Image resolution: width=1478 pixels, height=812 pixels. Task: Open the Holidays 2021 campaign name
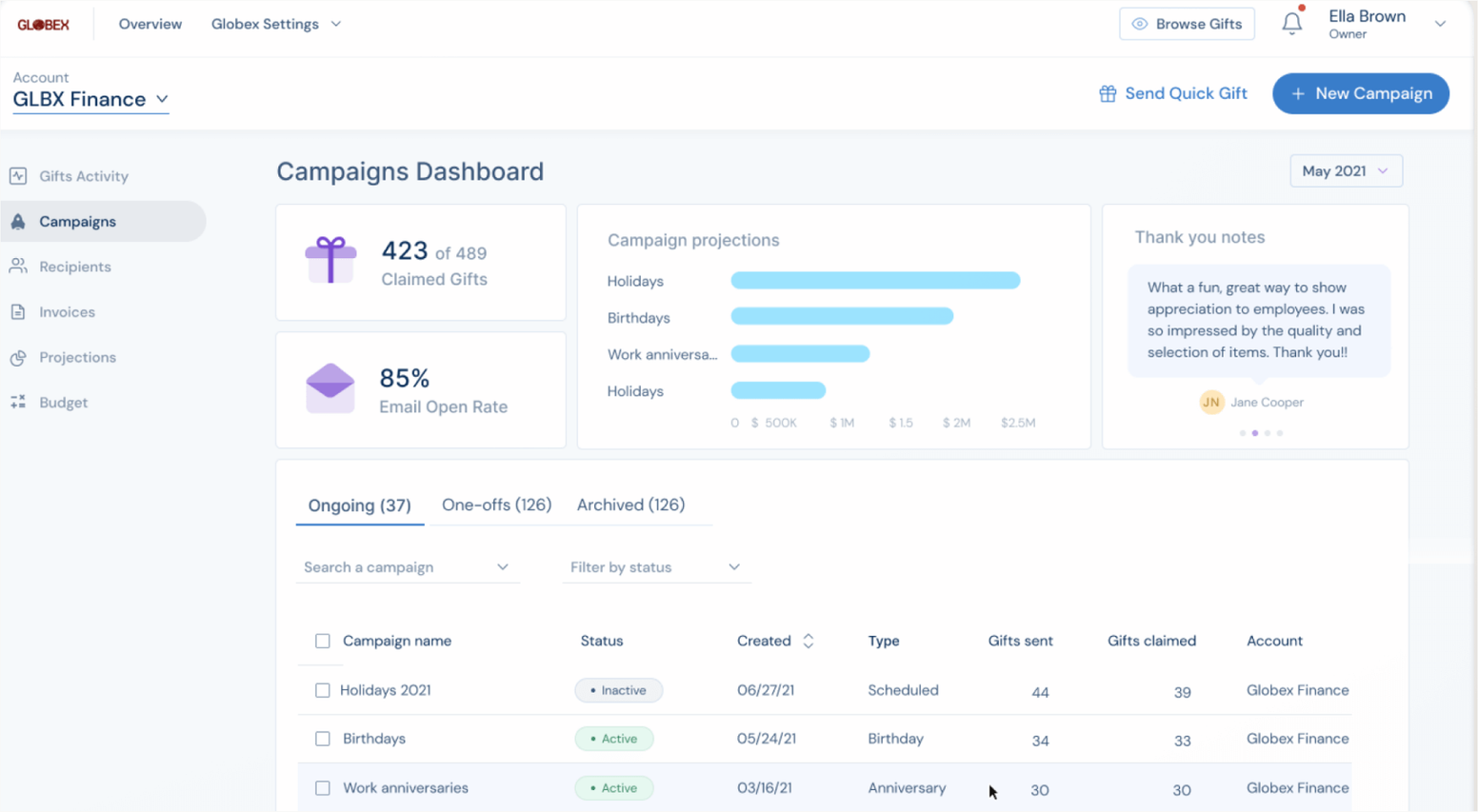click(x=386, y=691)
